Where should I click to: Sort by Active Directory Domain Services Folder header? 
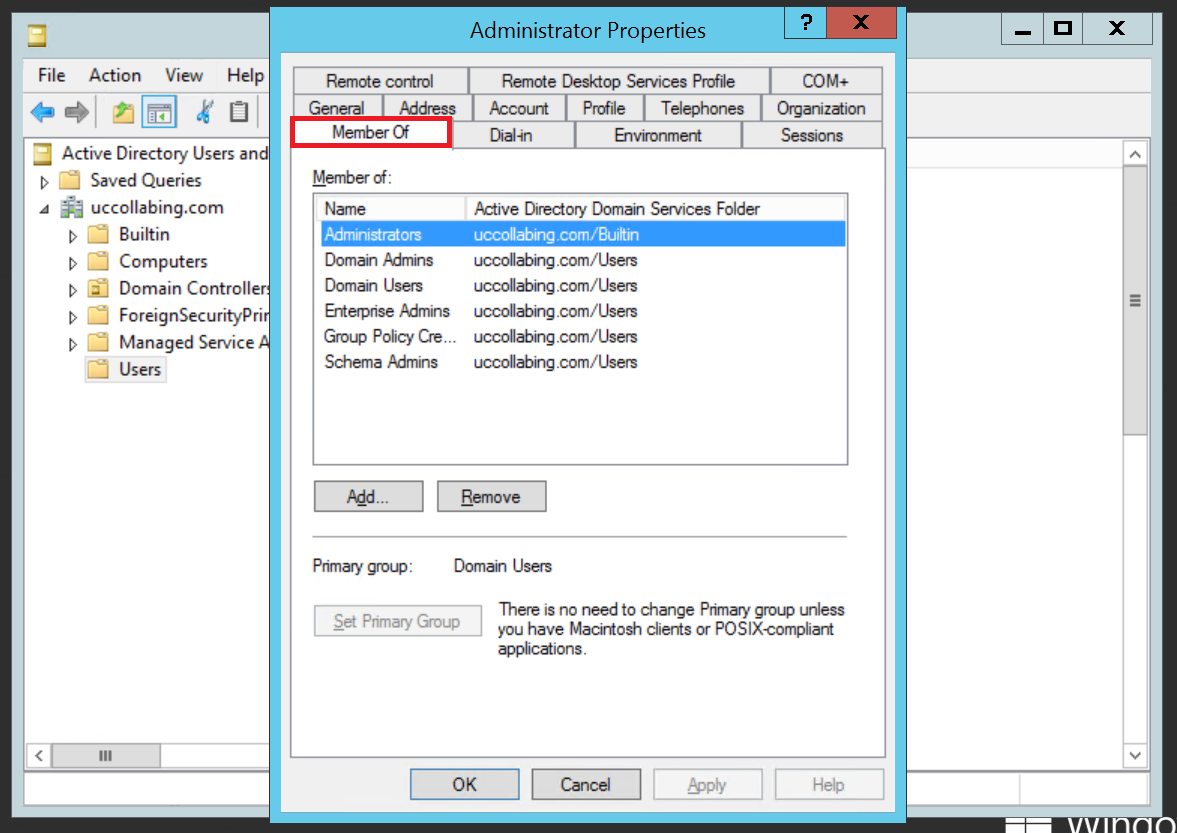655,209
